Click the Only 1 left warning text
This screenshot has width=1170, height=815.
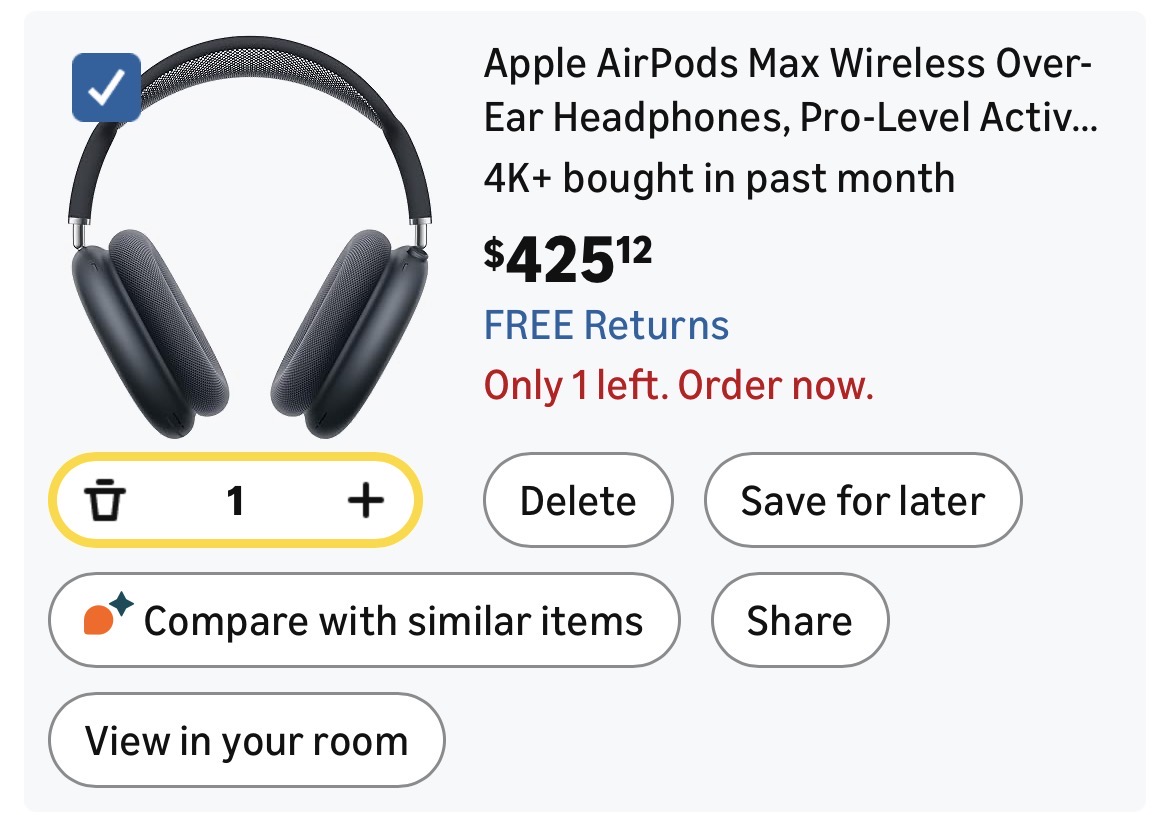(679, 385)
